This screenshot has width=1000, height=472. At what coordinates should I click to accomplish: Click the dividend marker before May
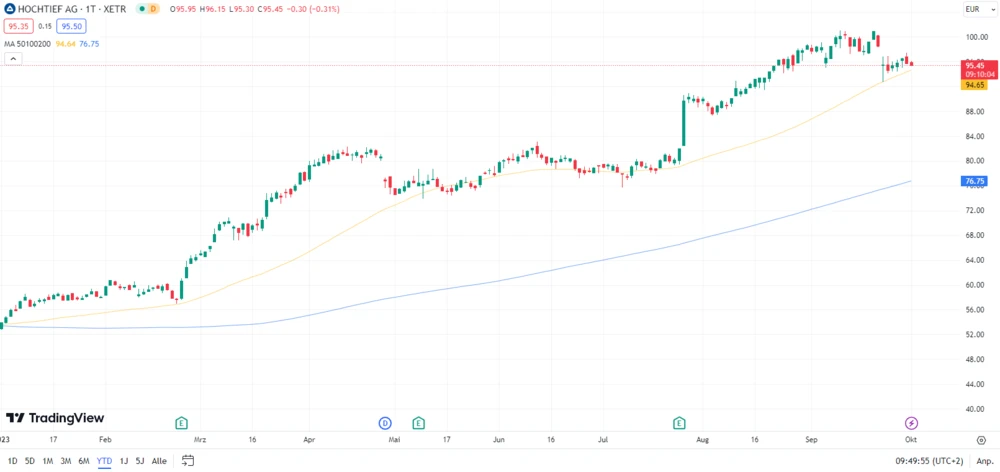pyautogui.click(x=385, y=423)
